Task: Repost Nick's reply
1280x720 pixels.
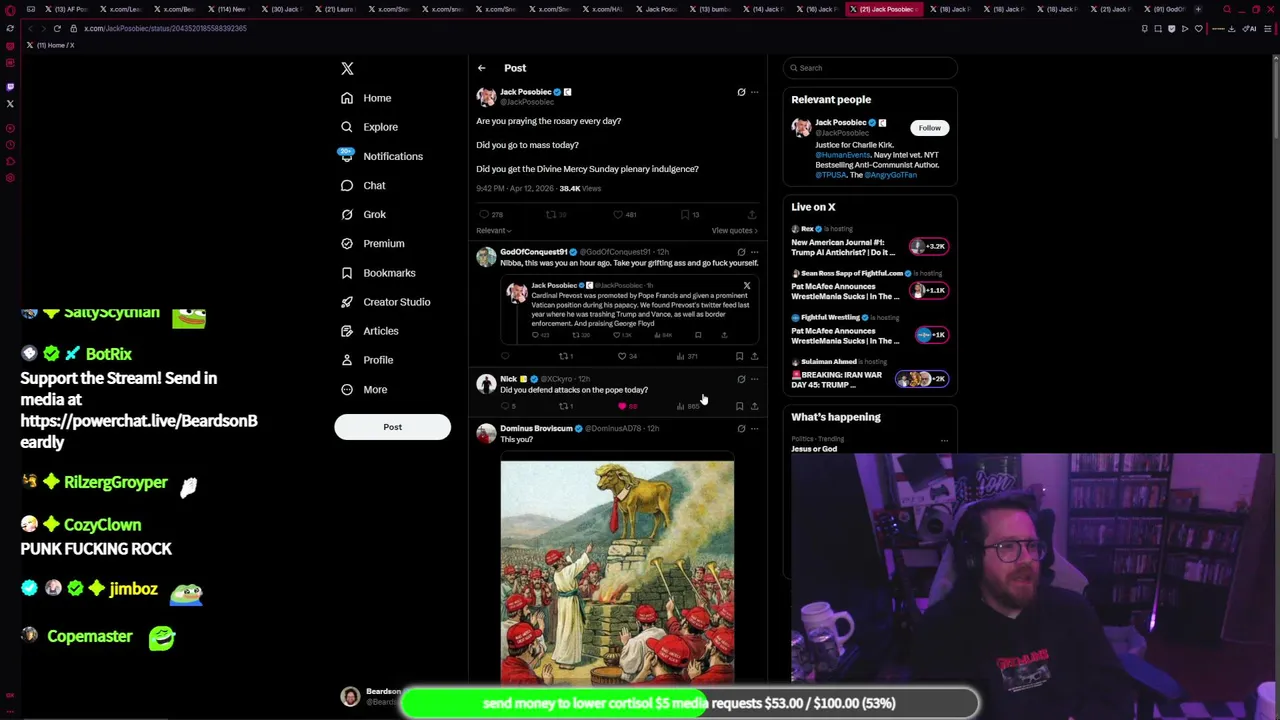Action: (566, 406)
